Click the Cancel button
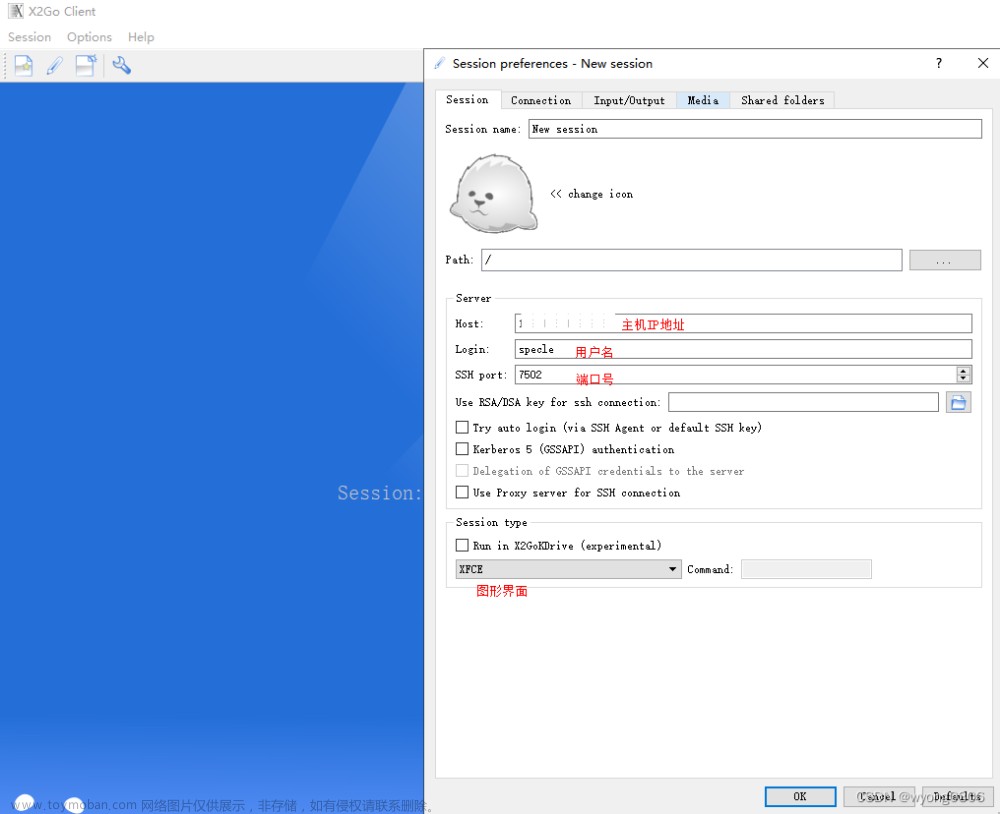This screenshot has width=1000, height=814. pyautogui.click(x=879, y=796)
